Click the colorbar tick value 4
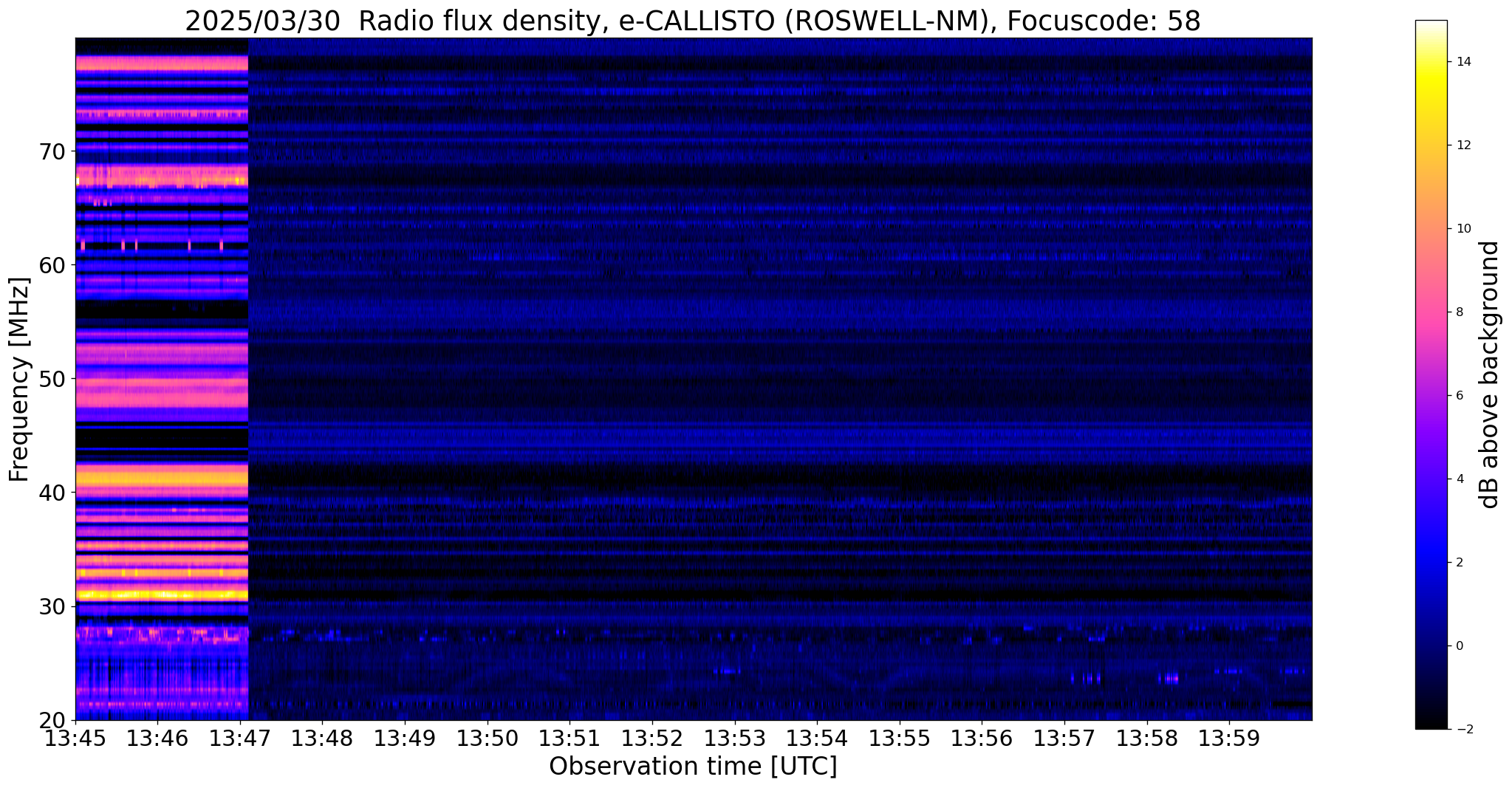Screen dimensions: 1512x788 tap(1459, 479)
